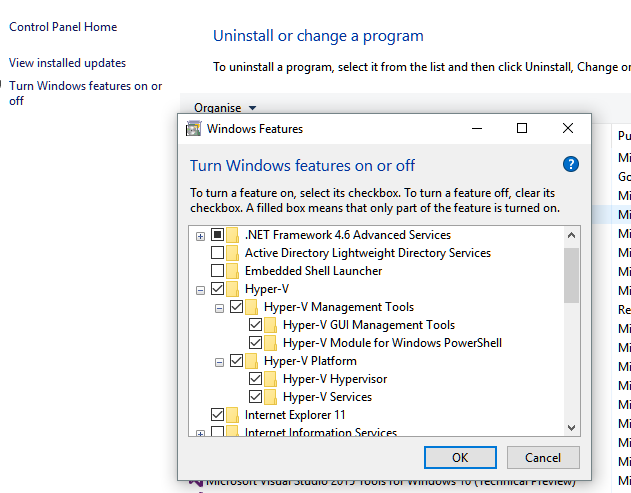Click the Windows Features title bar icon
The height and width of the screenshot is (493, 631).
[193, 129]
